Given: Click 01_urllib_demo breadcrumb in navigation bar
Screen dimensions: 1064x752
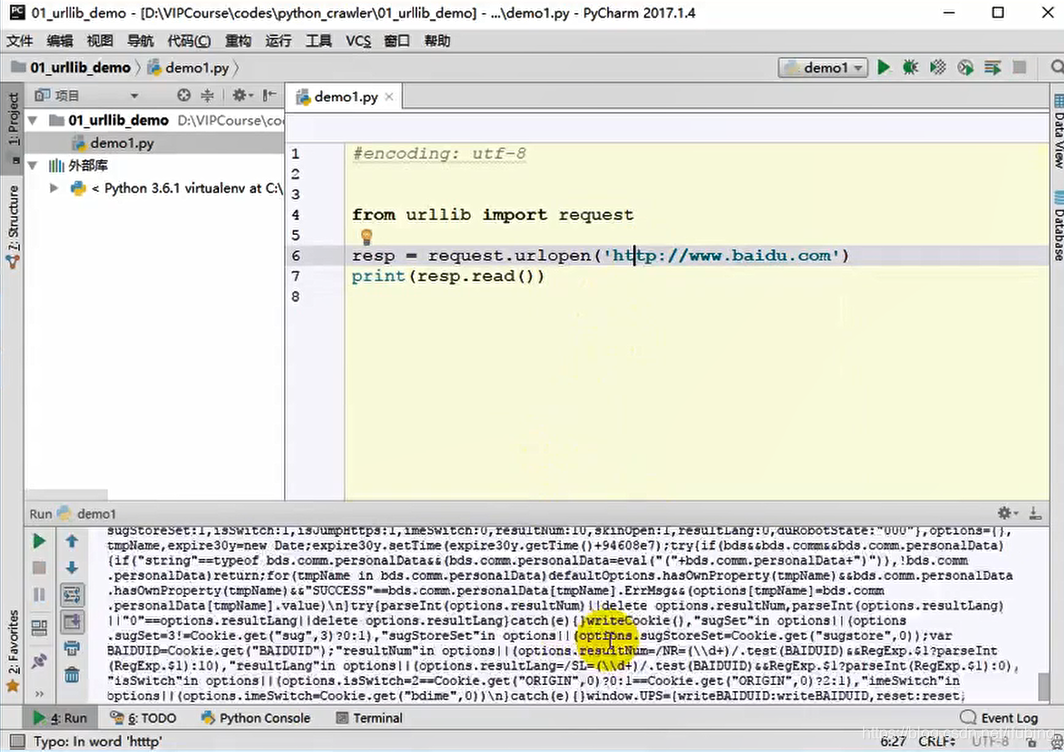Looking at the screenshot, I should (x=72, y=67).
